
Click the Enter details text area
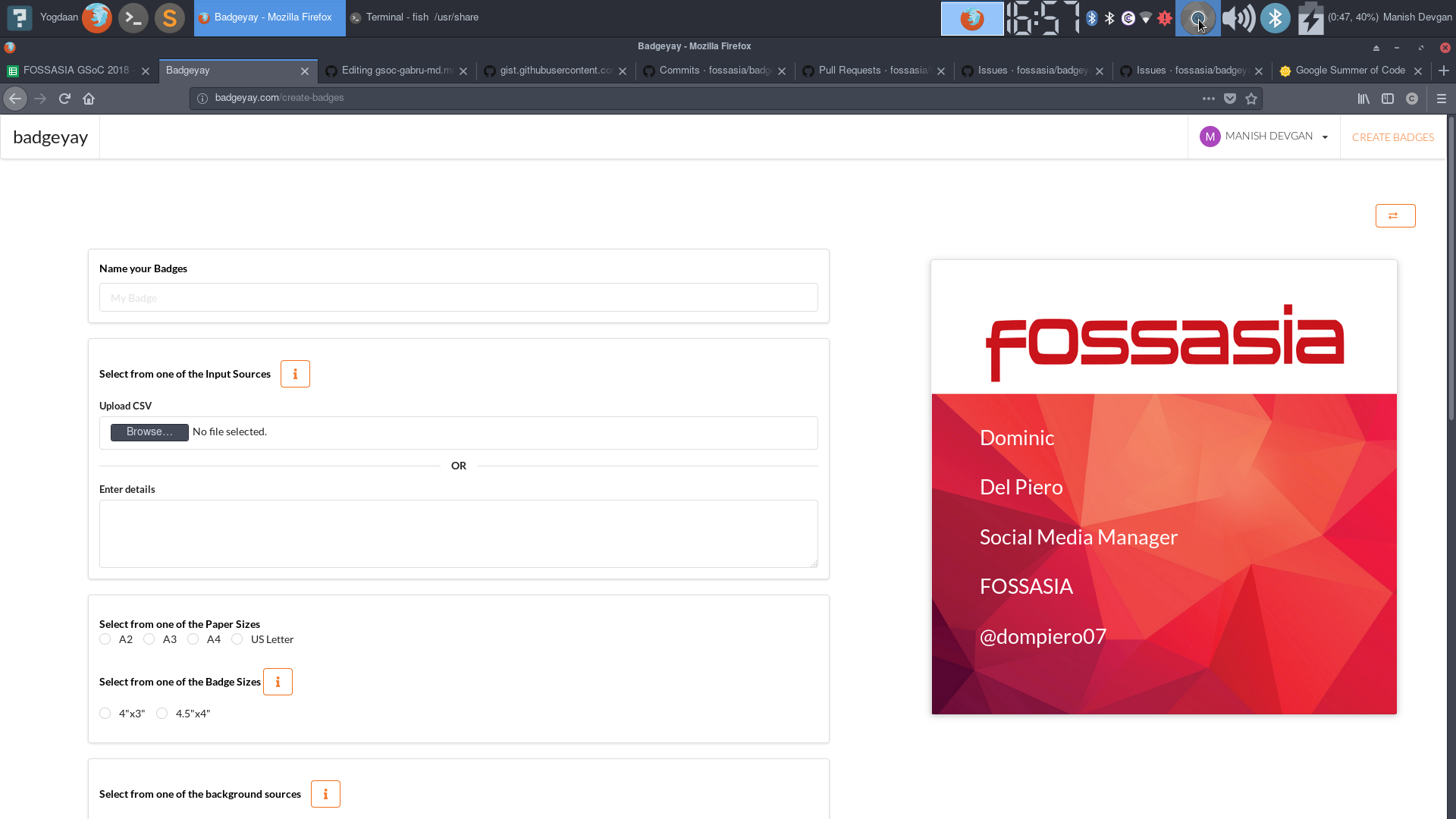(x=458, y=534)
